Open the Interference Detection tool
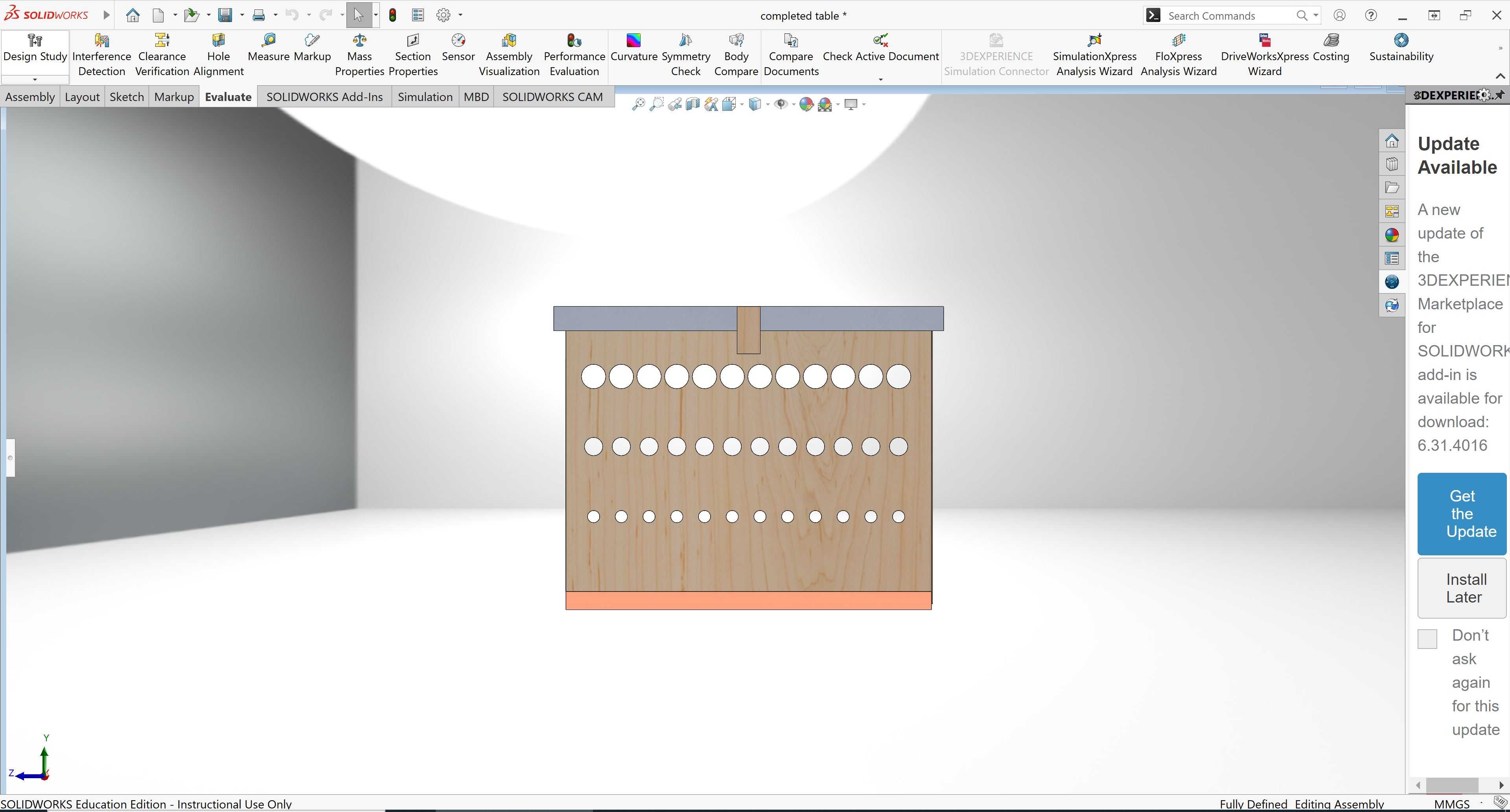This screenshot has width=1510, height=812. pos(101,55)
